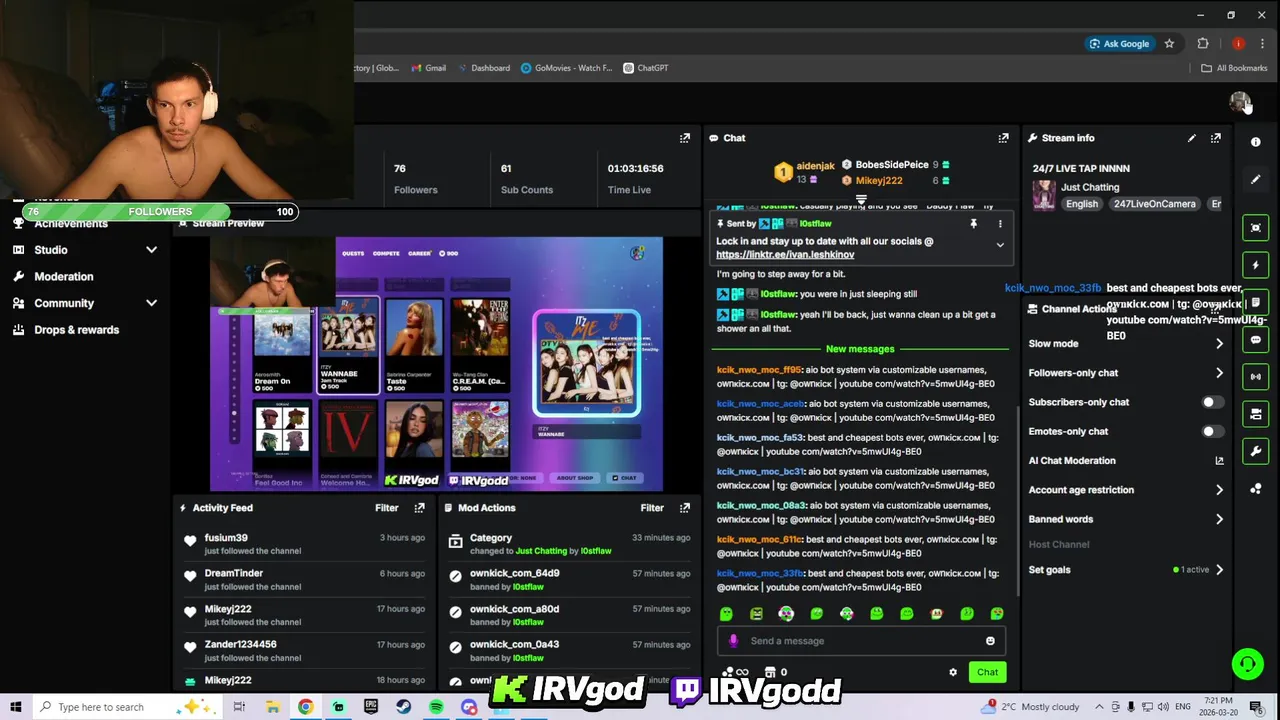Open Drops & rewards in sidebar
The image size is (1280, 720).
77,330
